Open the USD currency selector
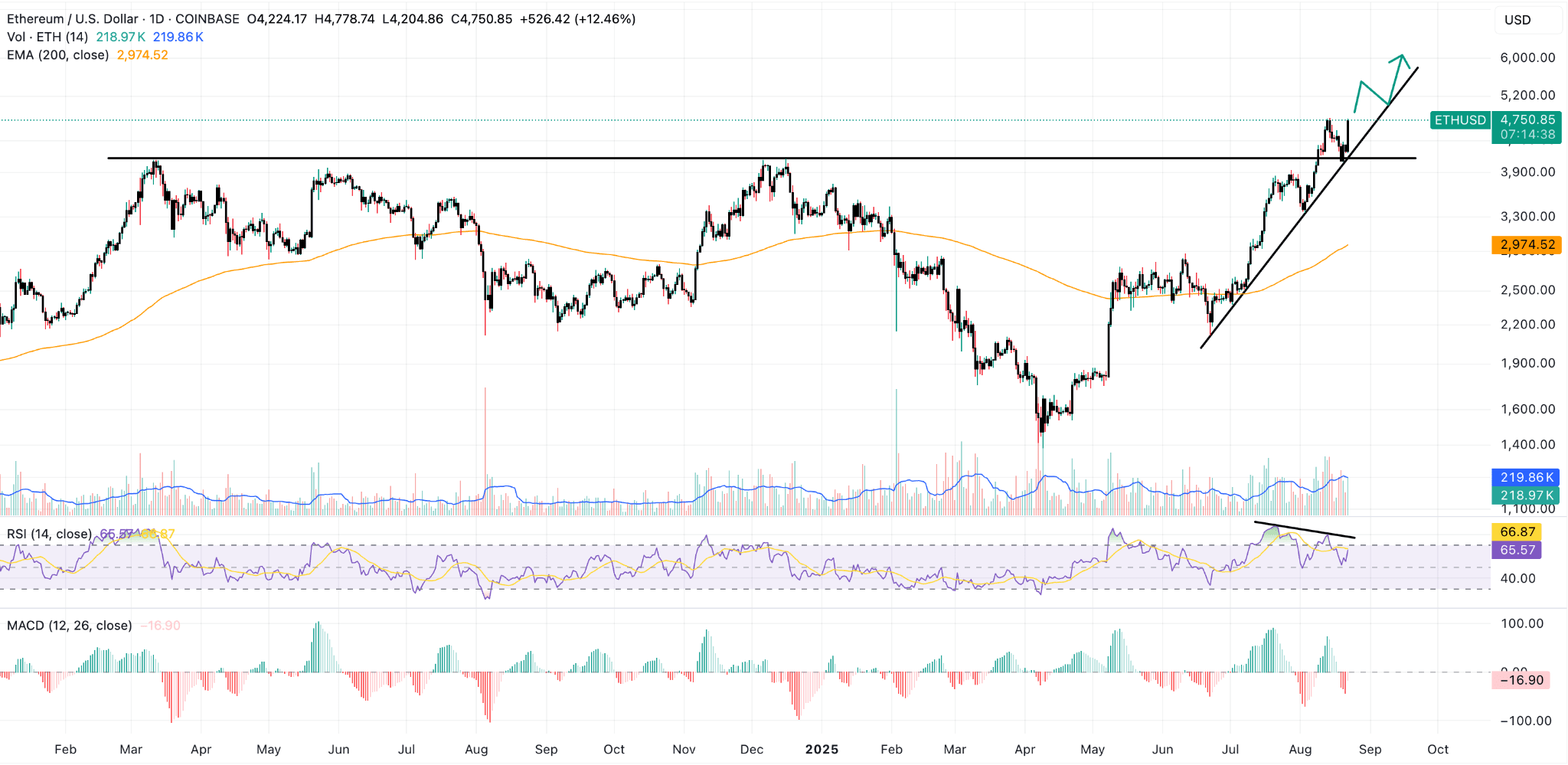 click(x=1527, y=20)
